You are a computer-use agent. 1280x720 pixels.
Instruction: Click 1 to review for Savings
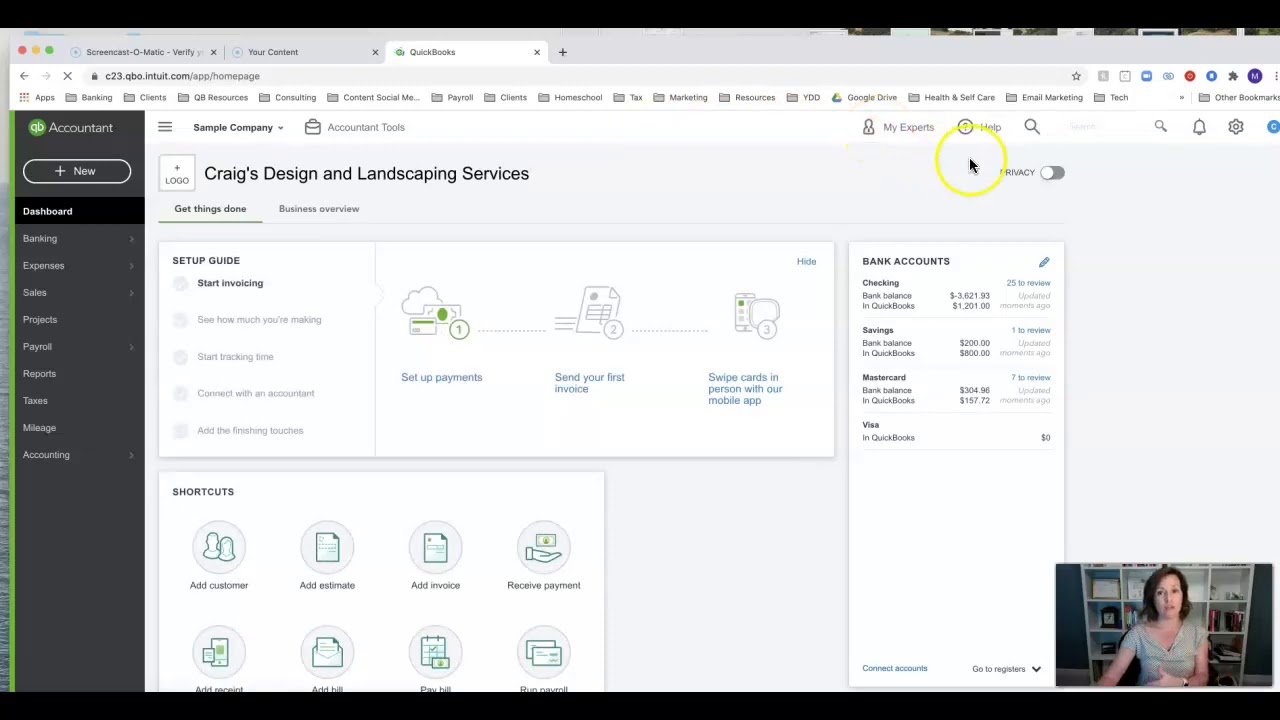1030,330
